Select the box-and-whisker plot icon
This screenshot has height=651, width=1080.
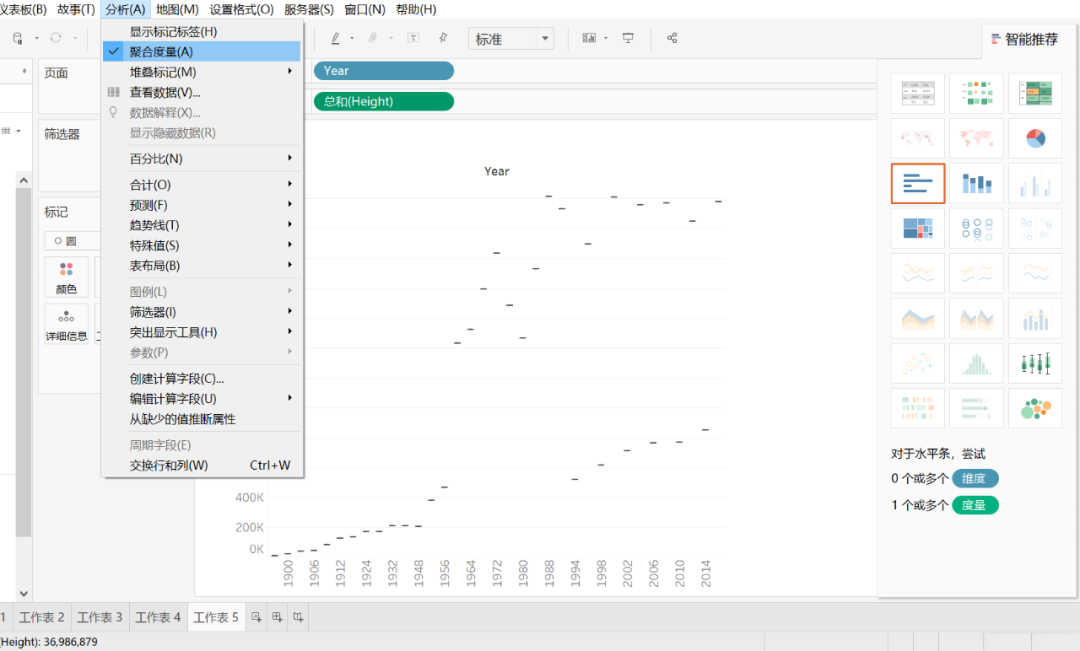pos(1035,362)
